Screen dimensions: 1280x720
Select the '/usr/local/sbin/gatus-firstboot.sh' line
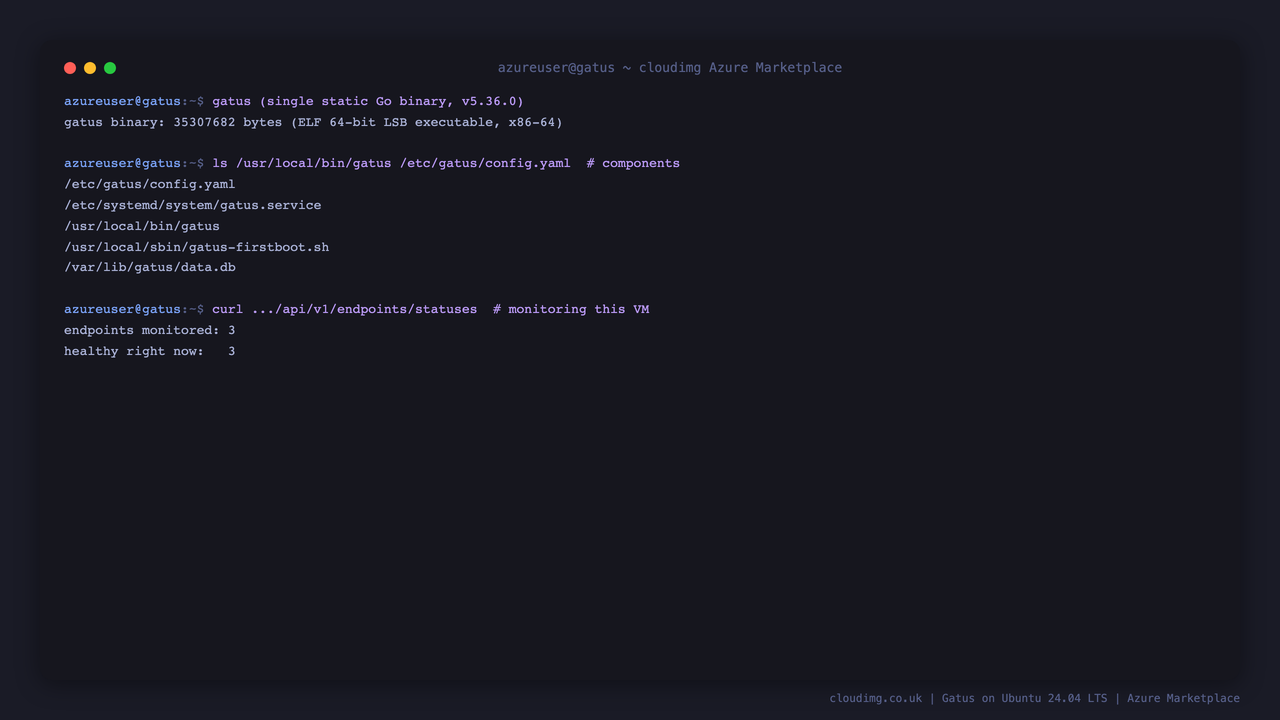point(197,247)
